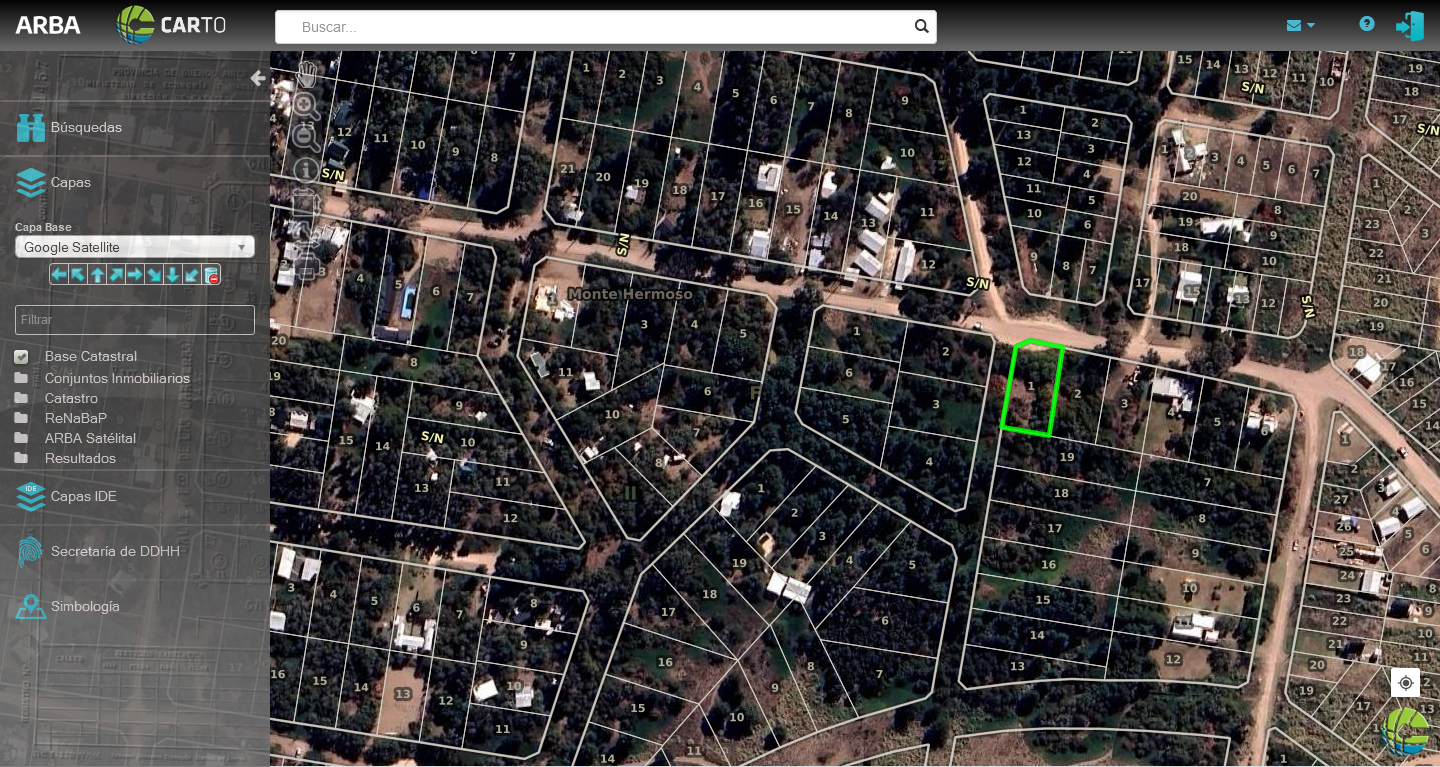The height and width of the screenshot is (767, 1440).
Task: Click the login door icon
Action: [x=1410, y=25]
